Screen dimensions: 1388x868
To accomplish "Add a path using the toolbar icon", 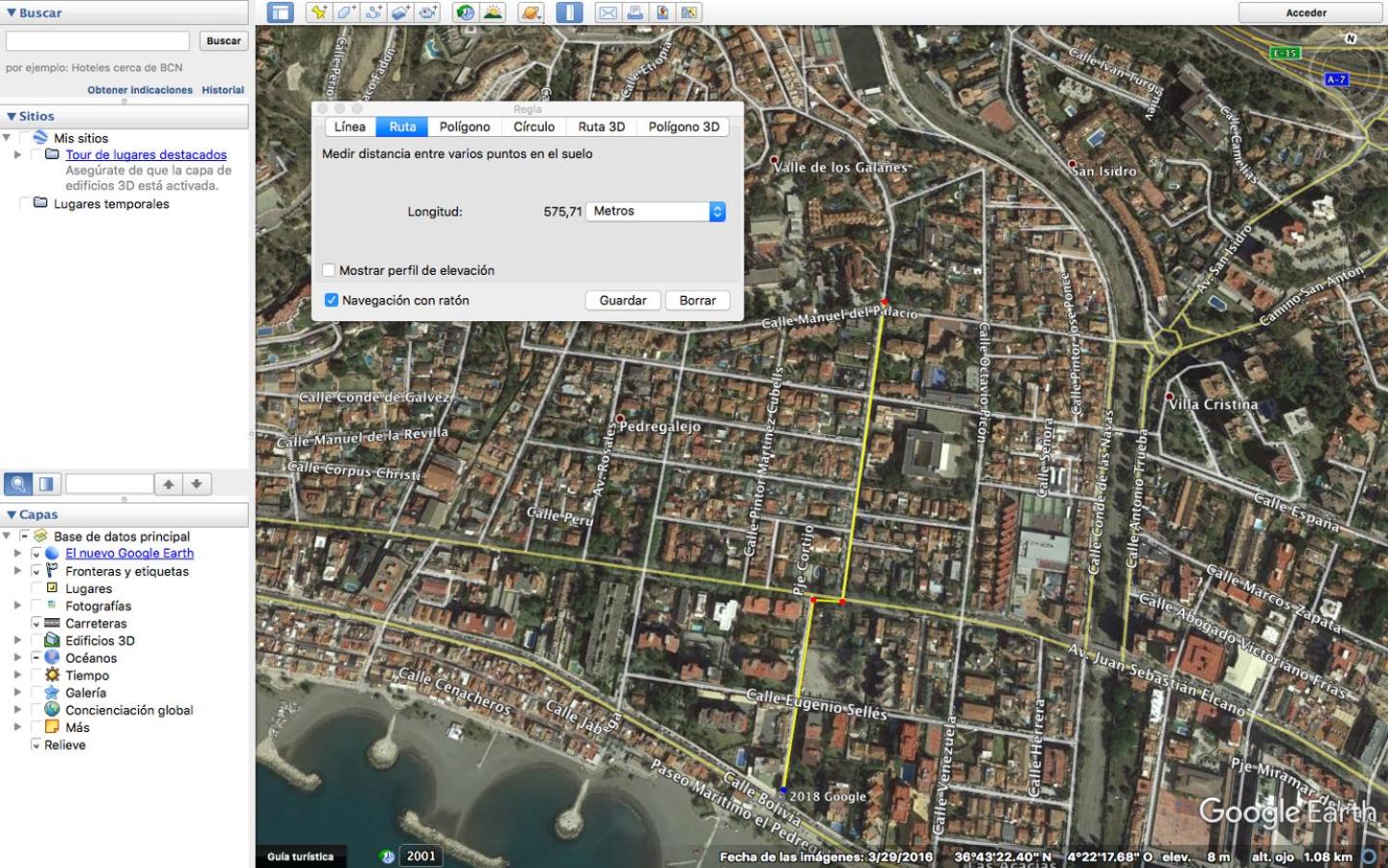I will point(373,13).
